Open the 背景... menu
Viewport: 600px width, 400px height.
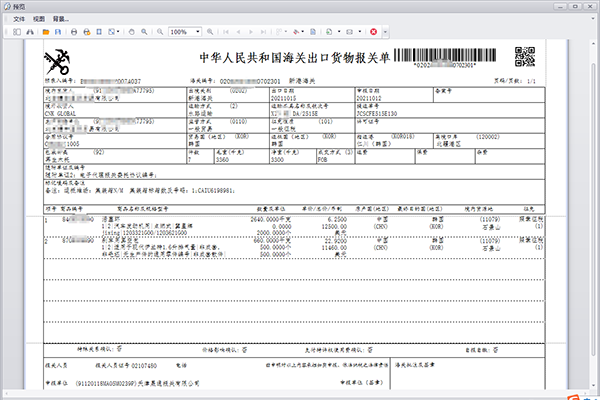point(61,19)
